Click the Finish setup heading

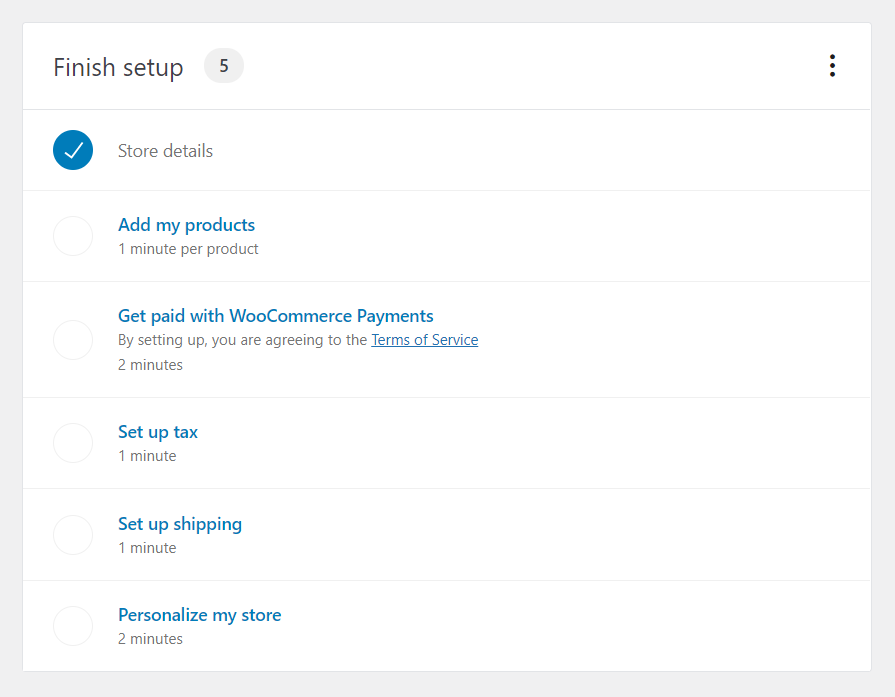pyautogui.click(x=118, y=67)
